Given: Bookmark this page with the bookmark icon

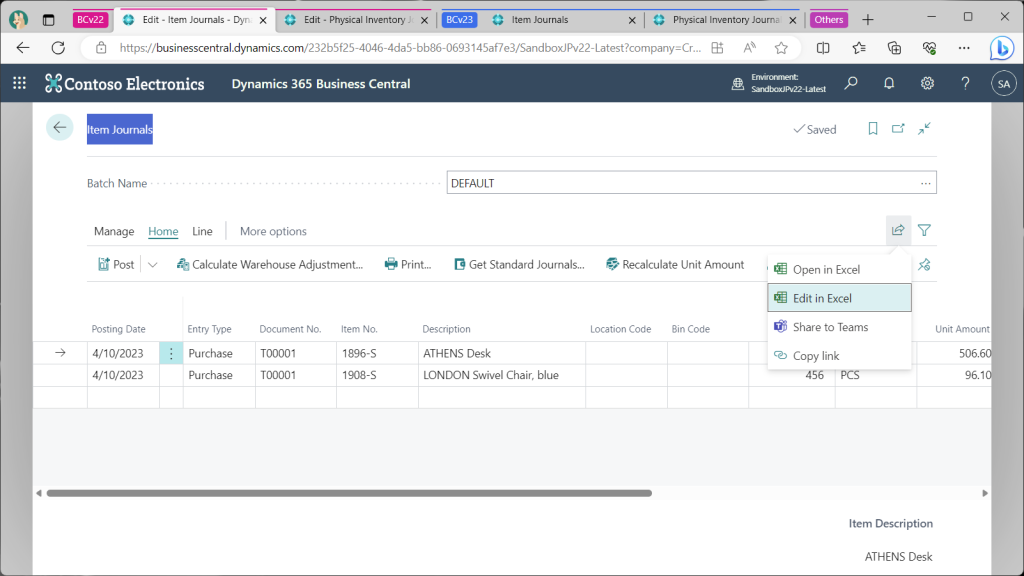Looking at the screenshot, I should 872,129.
